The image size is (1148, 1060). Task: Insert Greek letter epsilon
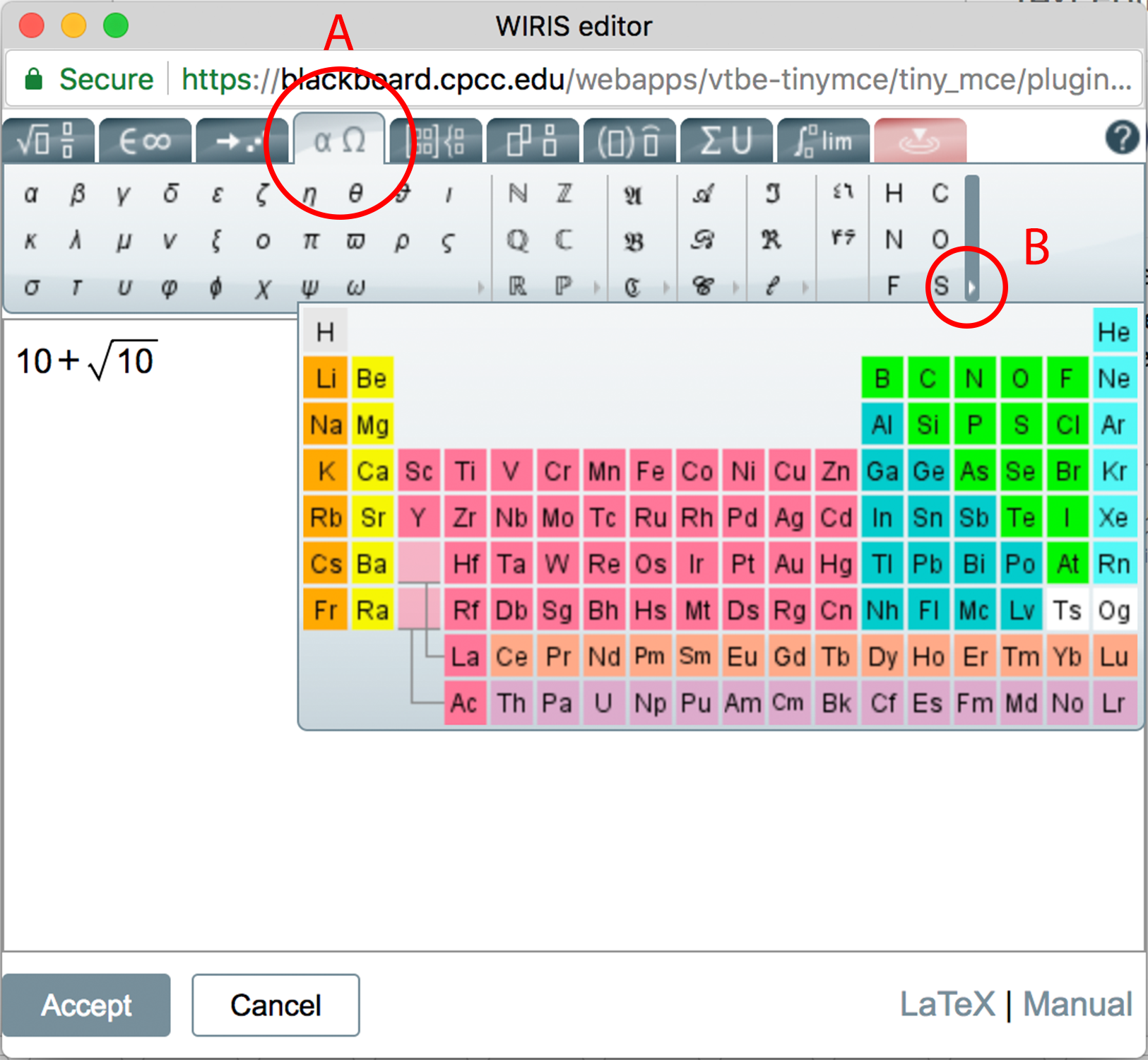(217, 194)
